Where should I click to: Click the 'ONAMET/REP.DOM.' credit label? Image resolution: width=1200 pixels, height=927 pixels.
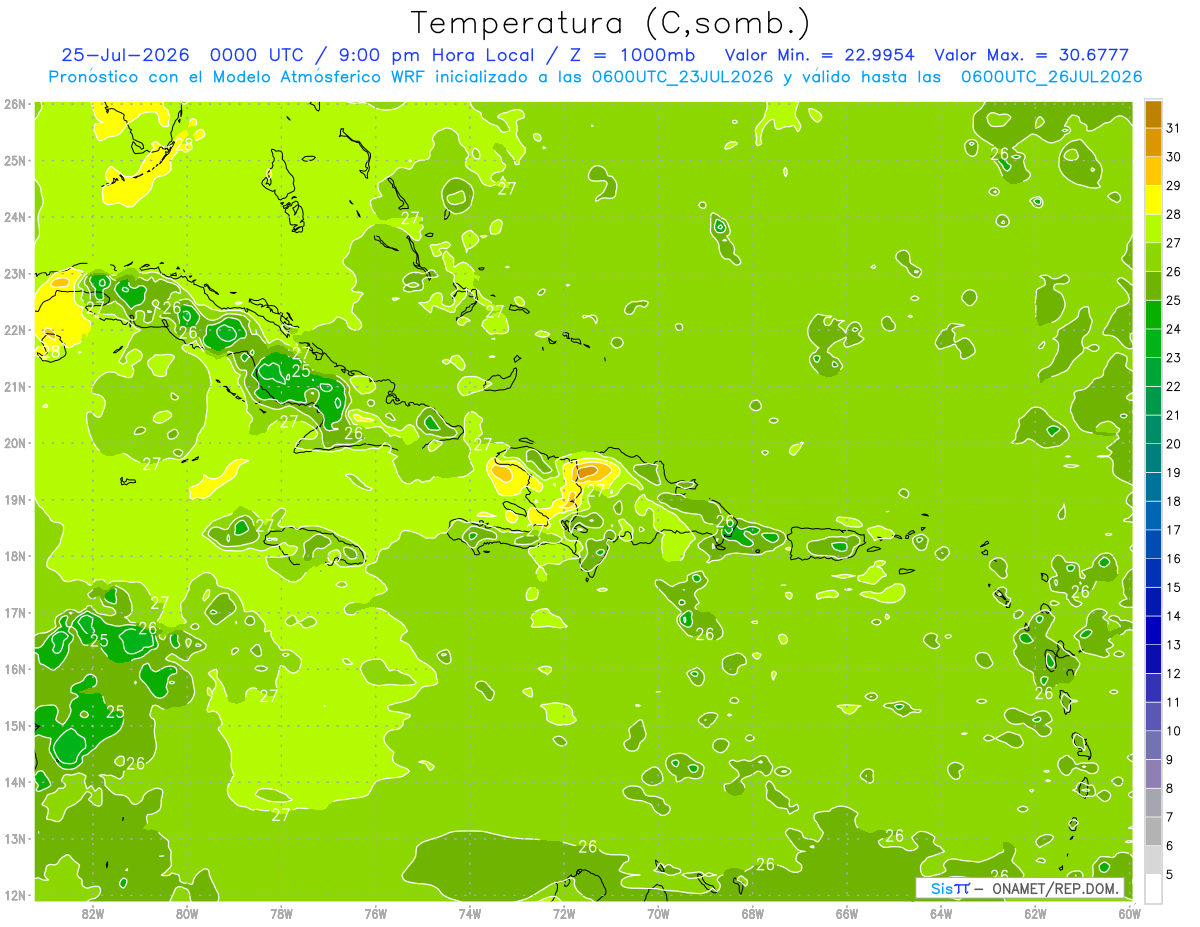point(1055,888)
